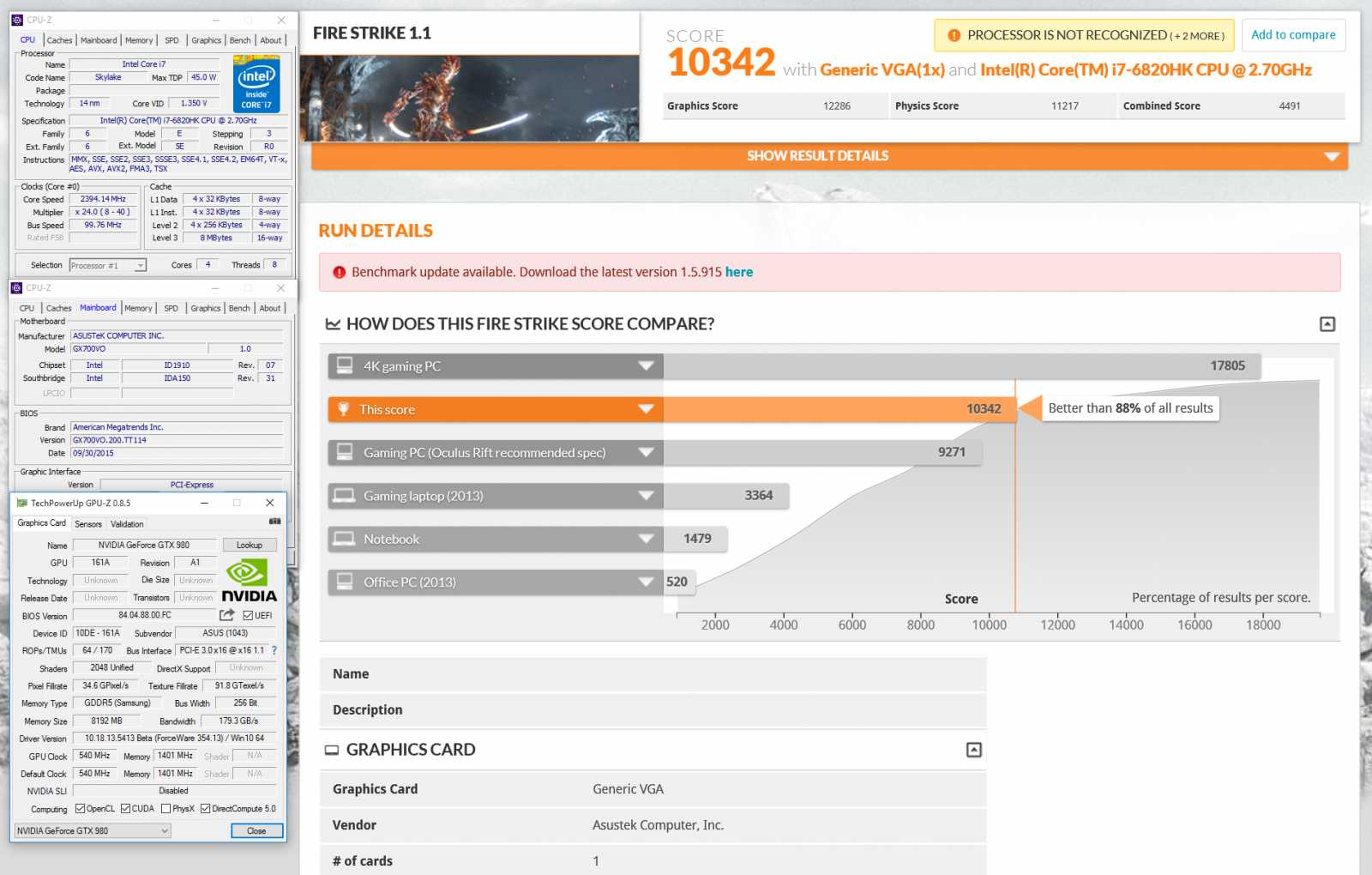The width and height of the screenshot is (1372, 875).
Task: Expand the This score dropdown arrow
Action: (647, 409)
